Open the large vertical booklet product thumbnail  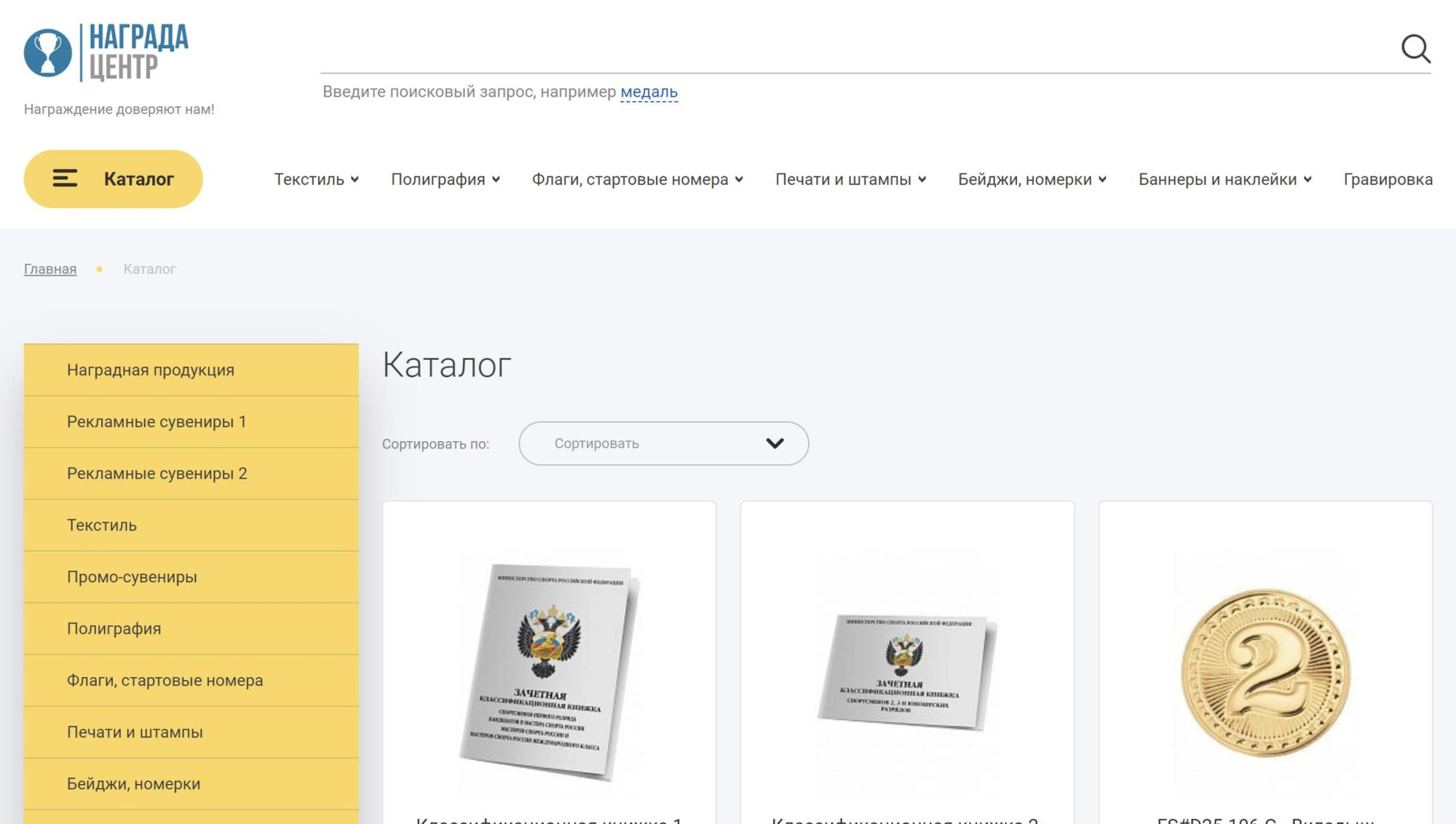(550, 672)
